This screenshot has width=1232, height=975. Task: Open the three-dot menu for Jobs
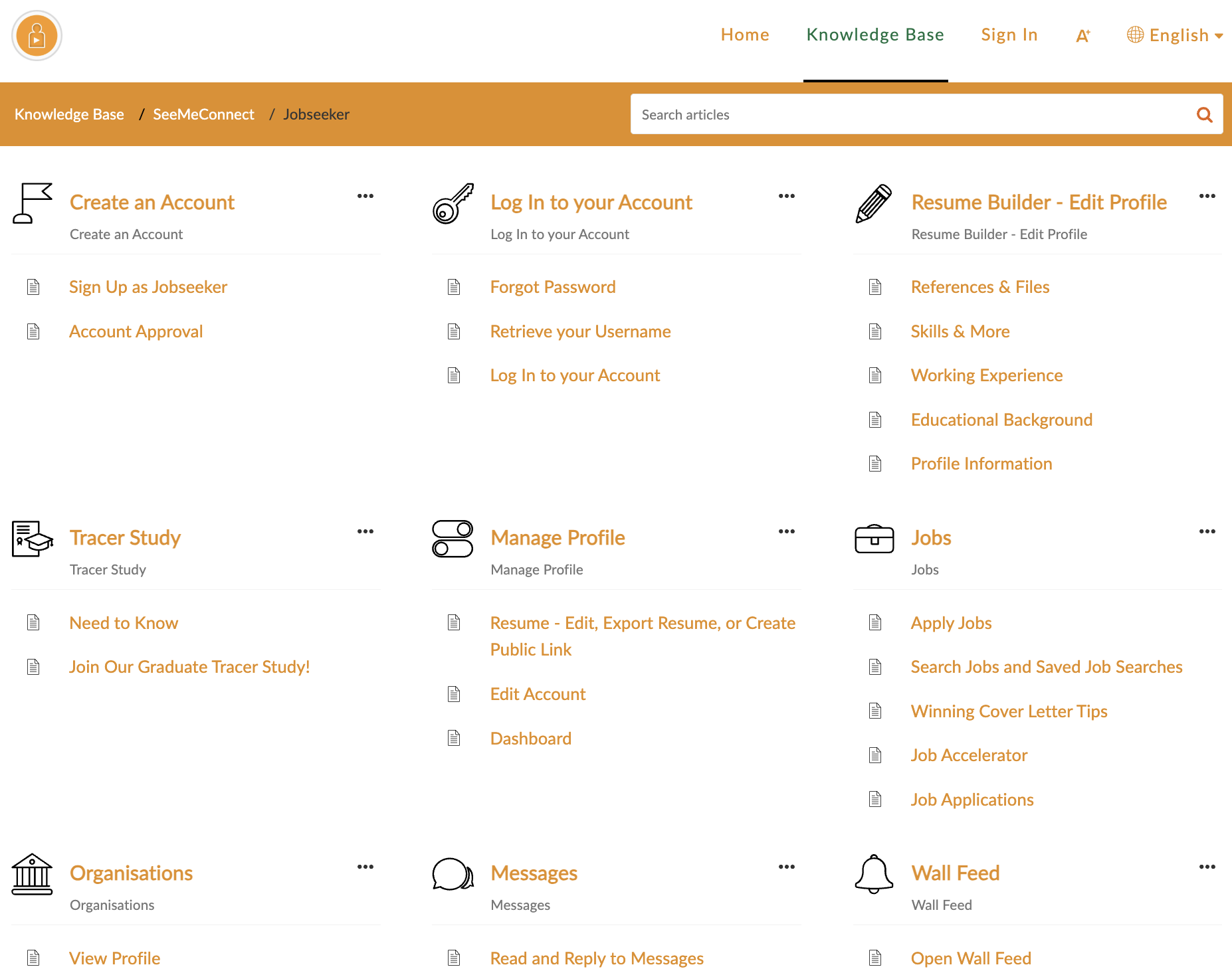pyautogui.click(x=1207, y=531)
